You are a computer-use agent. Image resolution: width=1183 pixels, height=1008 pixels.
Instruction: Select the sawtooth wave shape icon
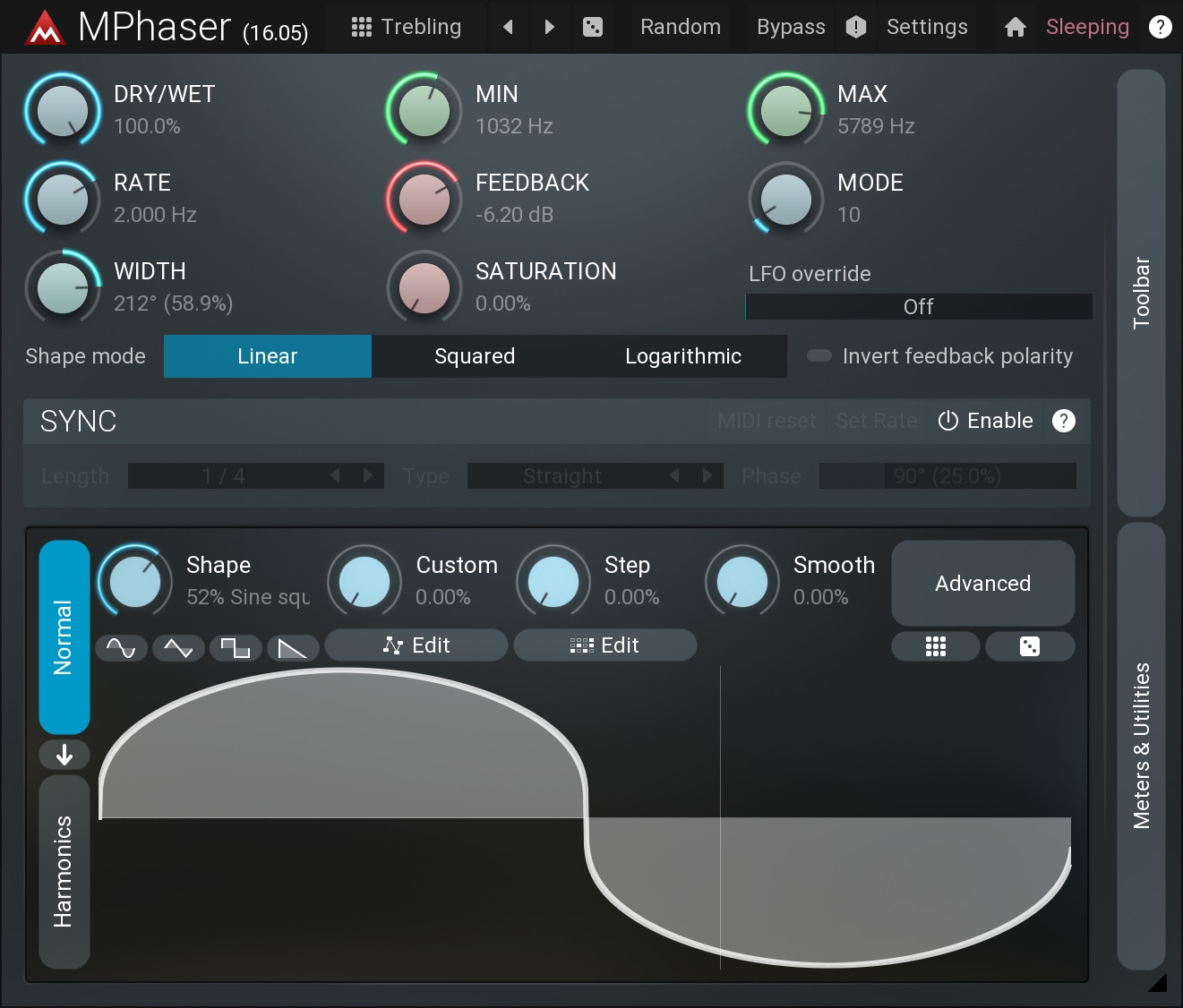click(x=293, y=647)
